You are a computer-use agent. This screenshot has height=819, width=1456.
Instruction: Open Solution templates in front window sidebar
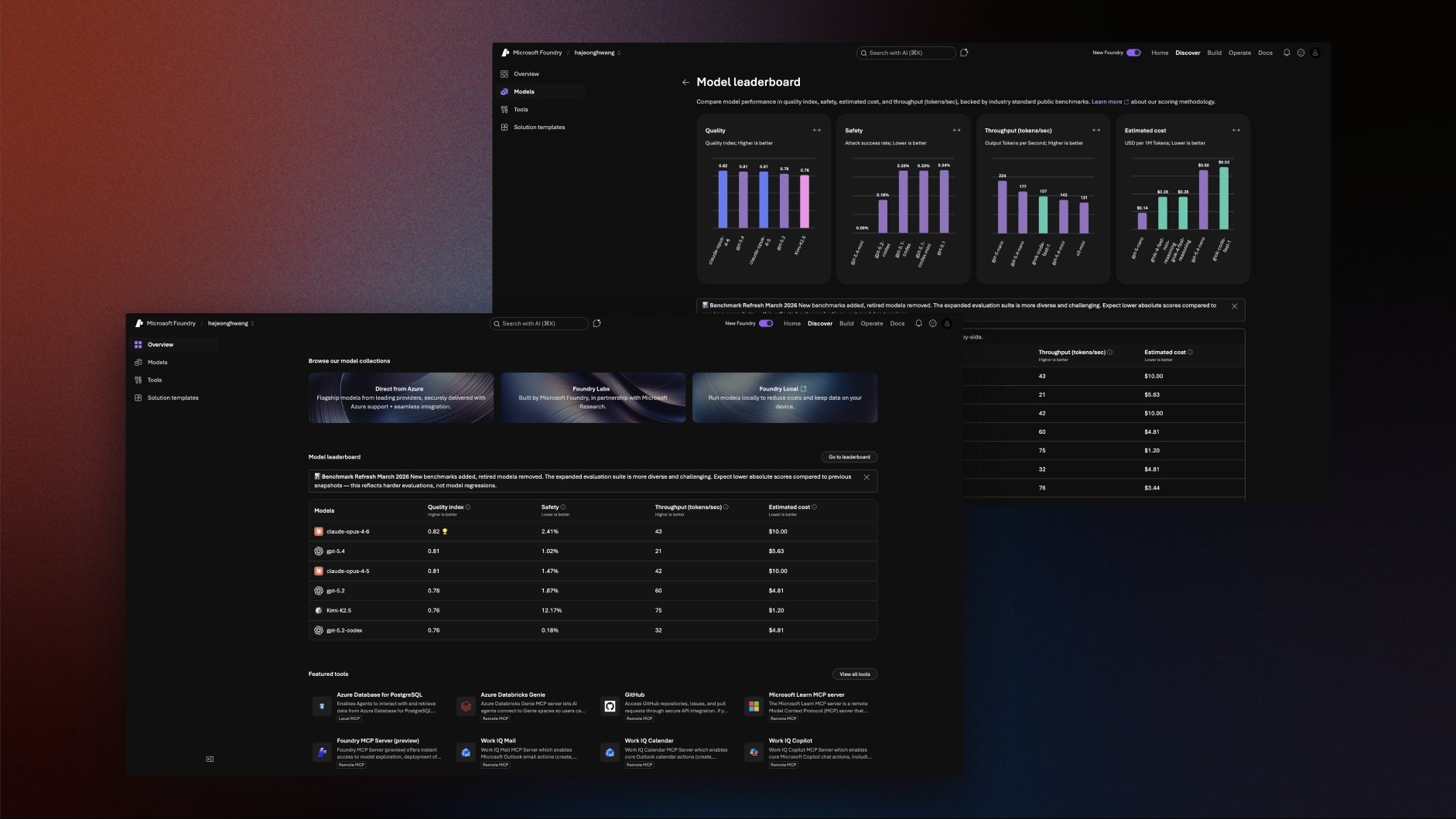pyautogui.click(x=176, y=398)
